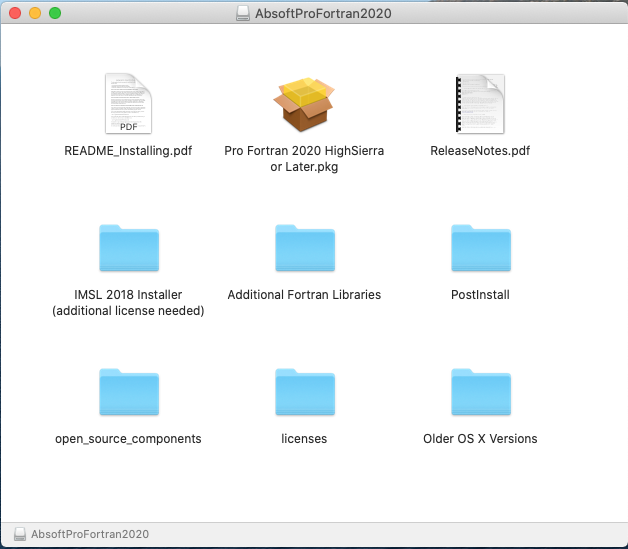Select the open_source_components folder icon
Screen dimensions: 628x549
129,392
